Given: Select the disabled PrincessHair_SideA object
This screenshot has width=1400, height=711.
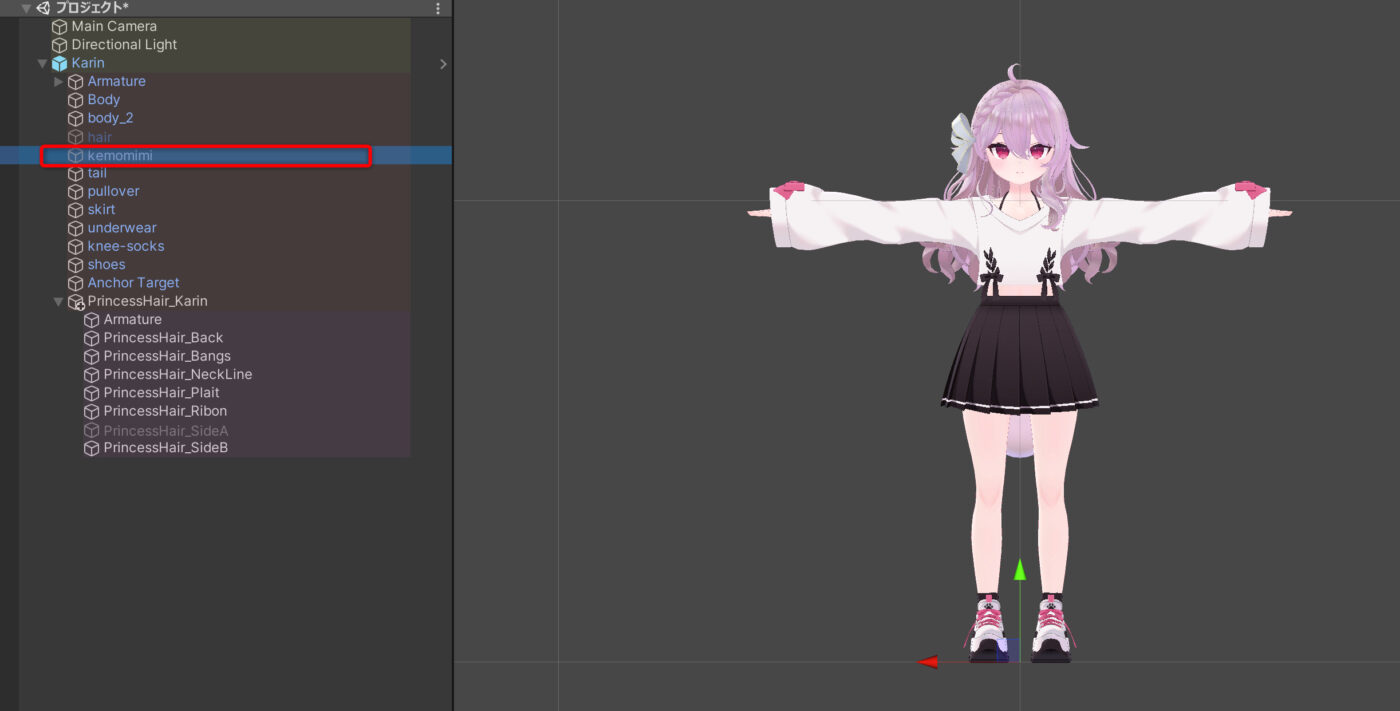Looking at the screenshot, I should pos(166,430).
